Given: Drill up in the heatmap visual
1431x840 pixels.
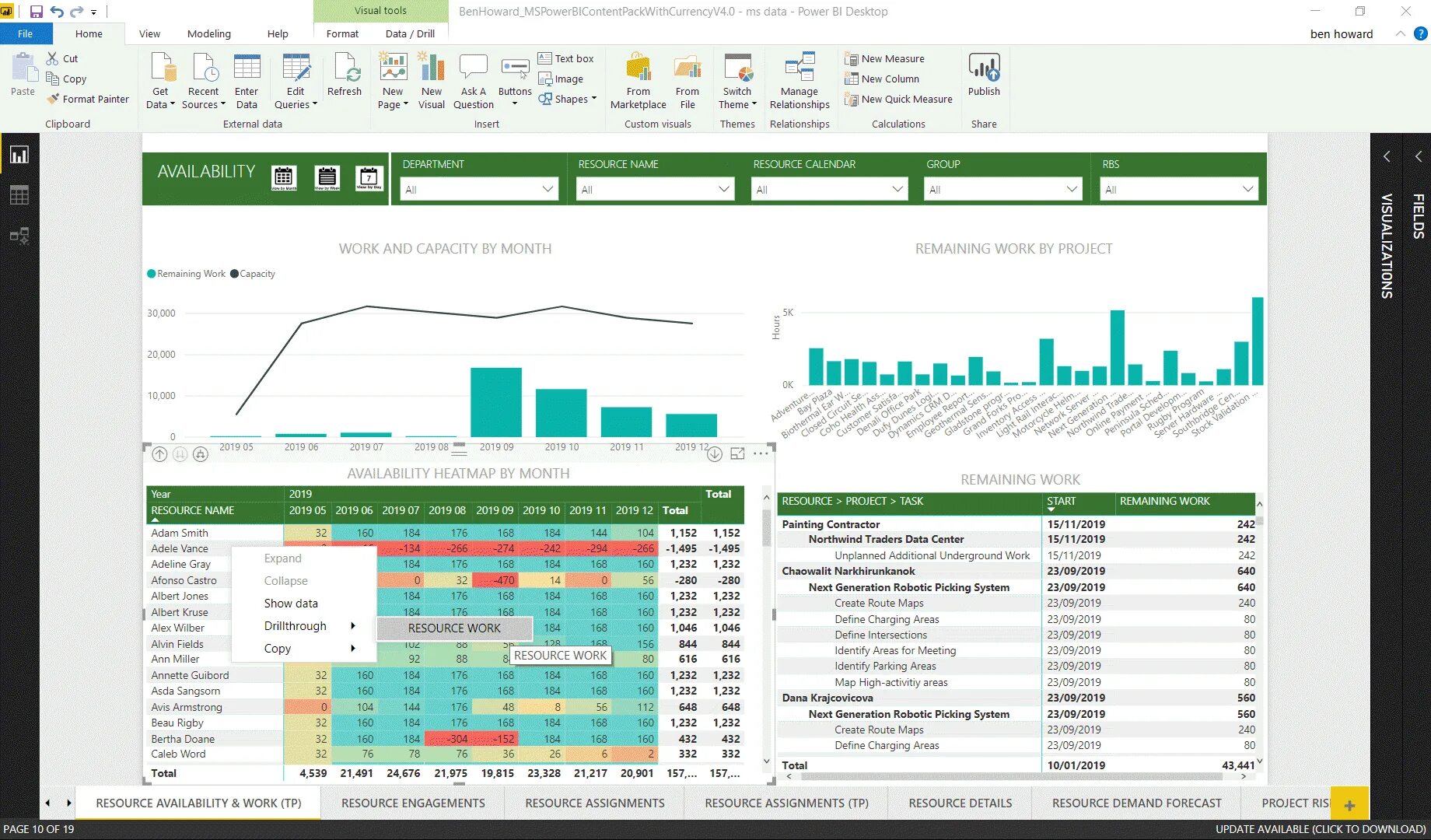Looking at the screenshot, I should 159,454.
